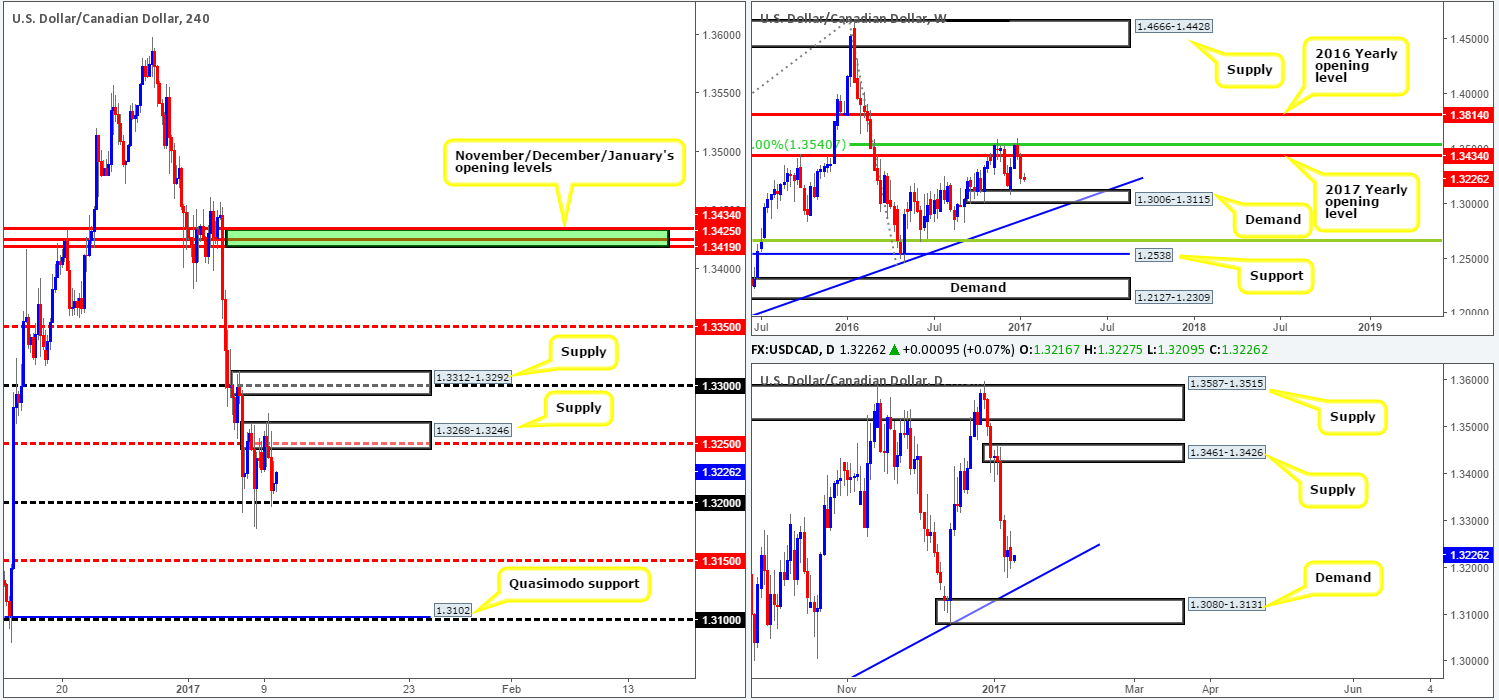This screenshot has height=700, width=1499.
Task: Click the Supply callout beside the 1.3268-1.3246 zone
Action: click(x=579, y=407)
